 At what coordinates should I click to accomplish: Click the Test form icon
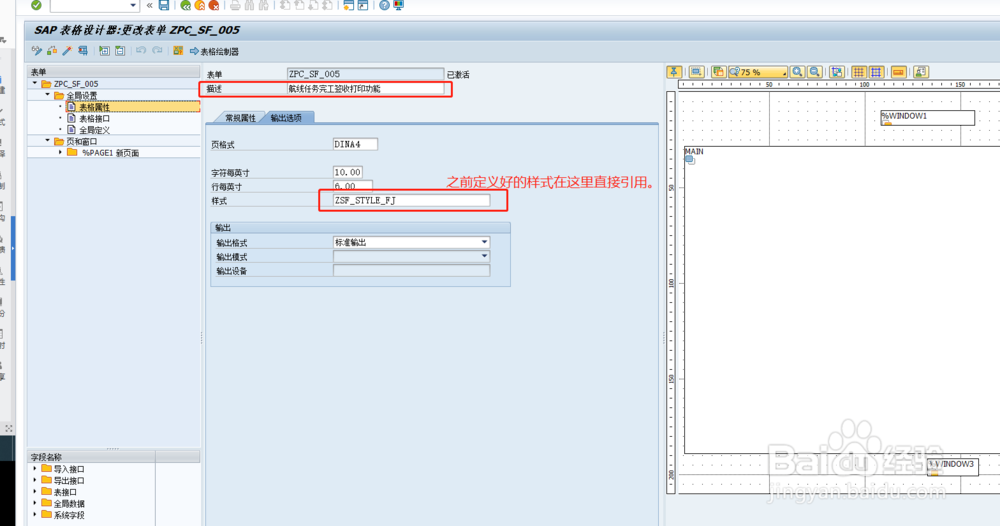point(82,50)
